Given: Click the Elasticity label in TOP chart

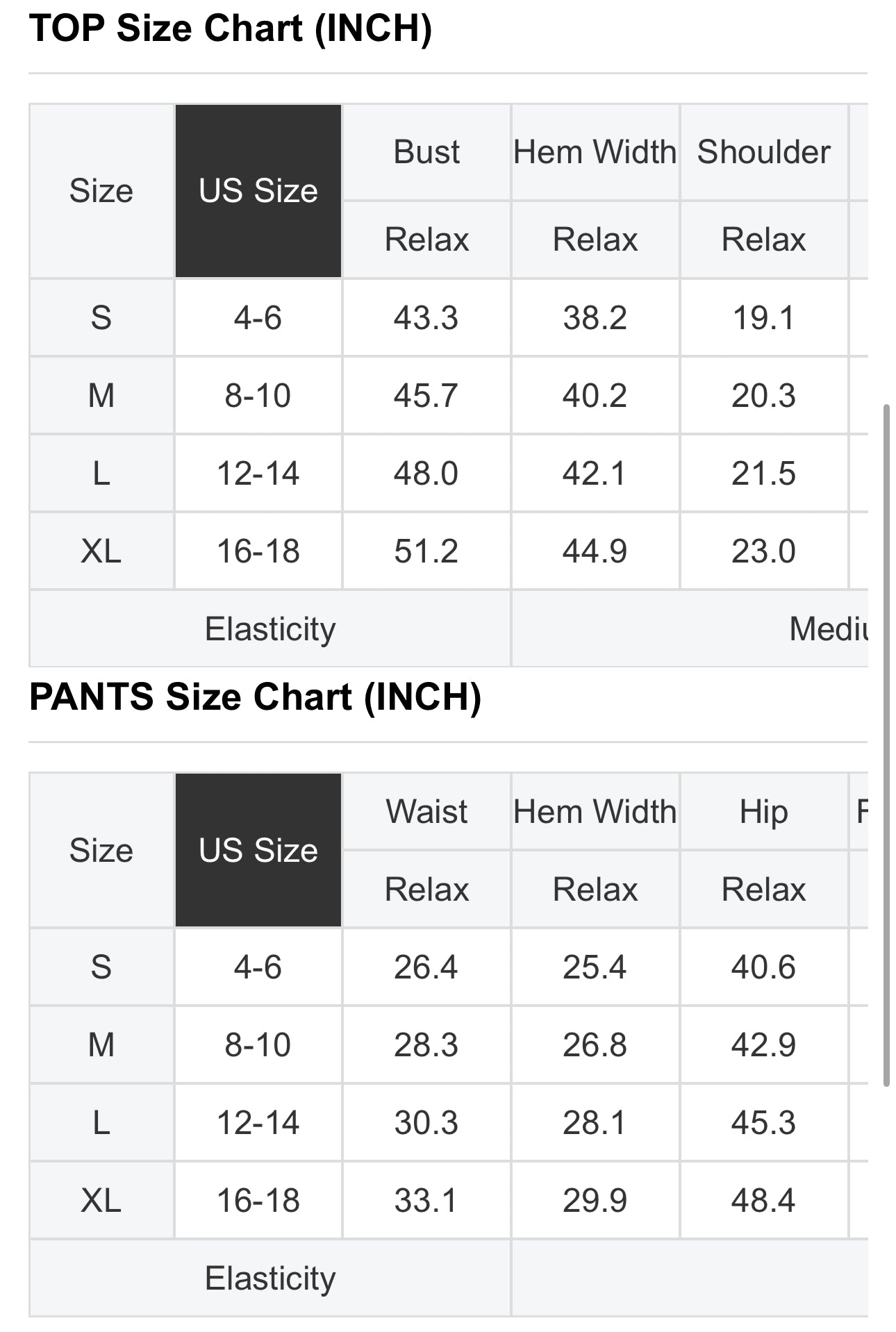Looking at the screenshot, I should pos(270,629).
